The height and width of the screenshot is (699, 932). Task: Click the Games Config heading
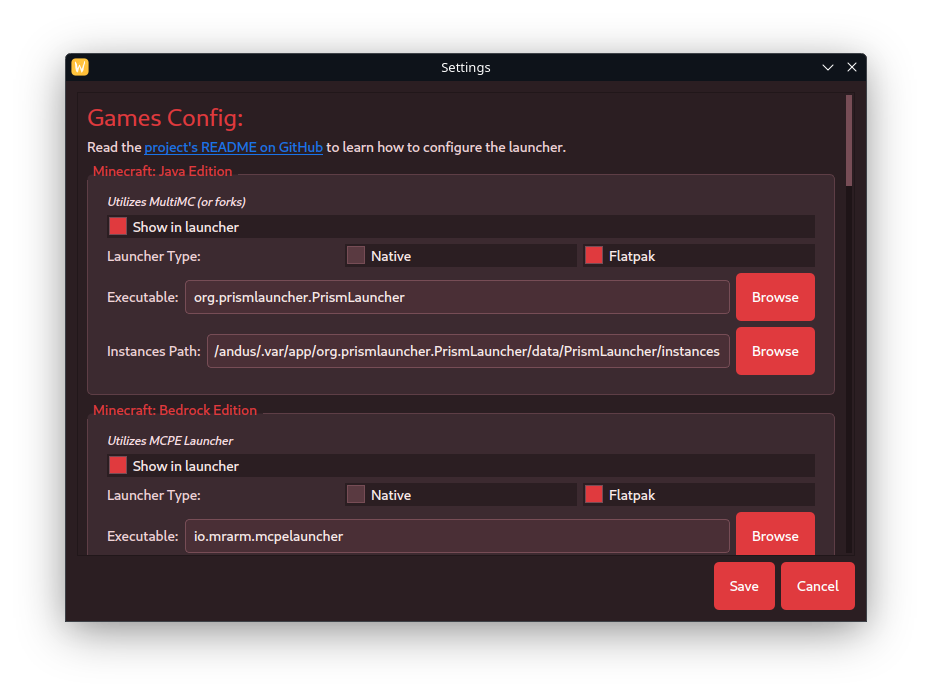[x=165, y=118]
